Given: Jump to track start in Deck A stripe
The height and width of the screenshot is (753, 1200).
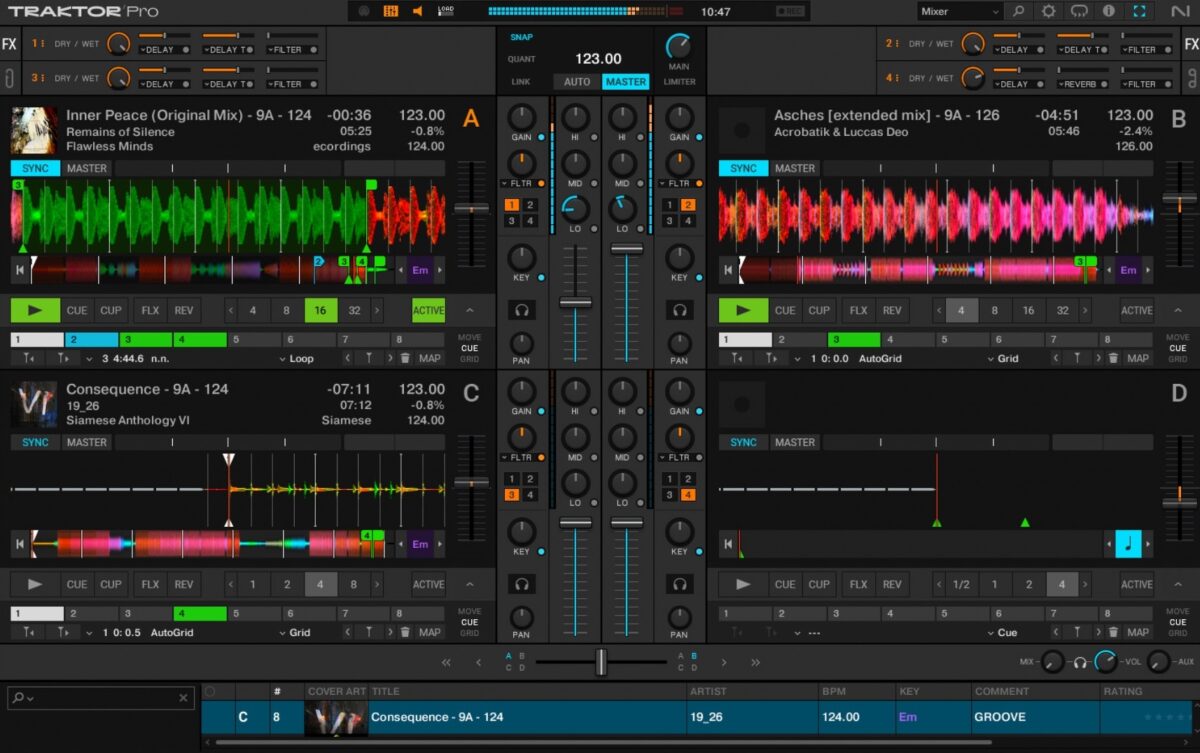Looking at the screenshot, I should coord(19,270).
